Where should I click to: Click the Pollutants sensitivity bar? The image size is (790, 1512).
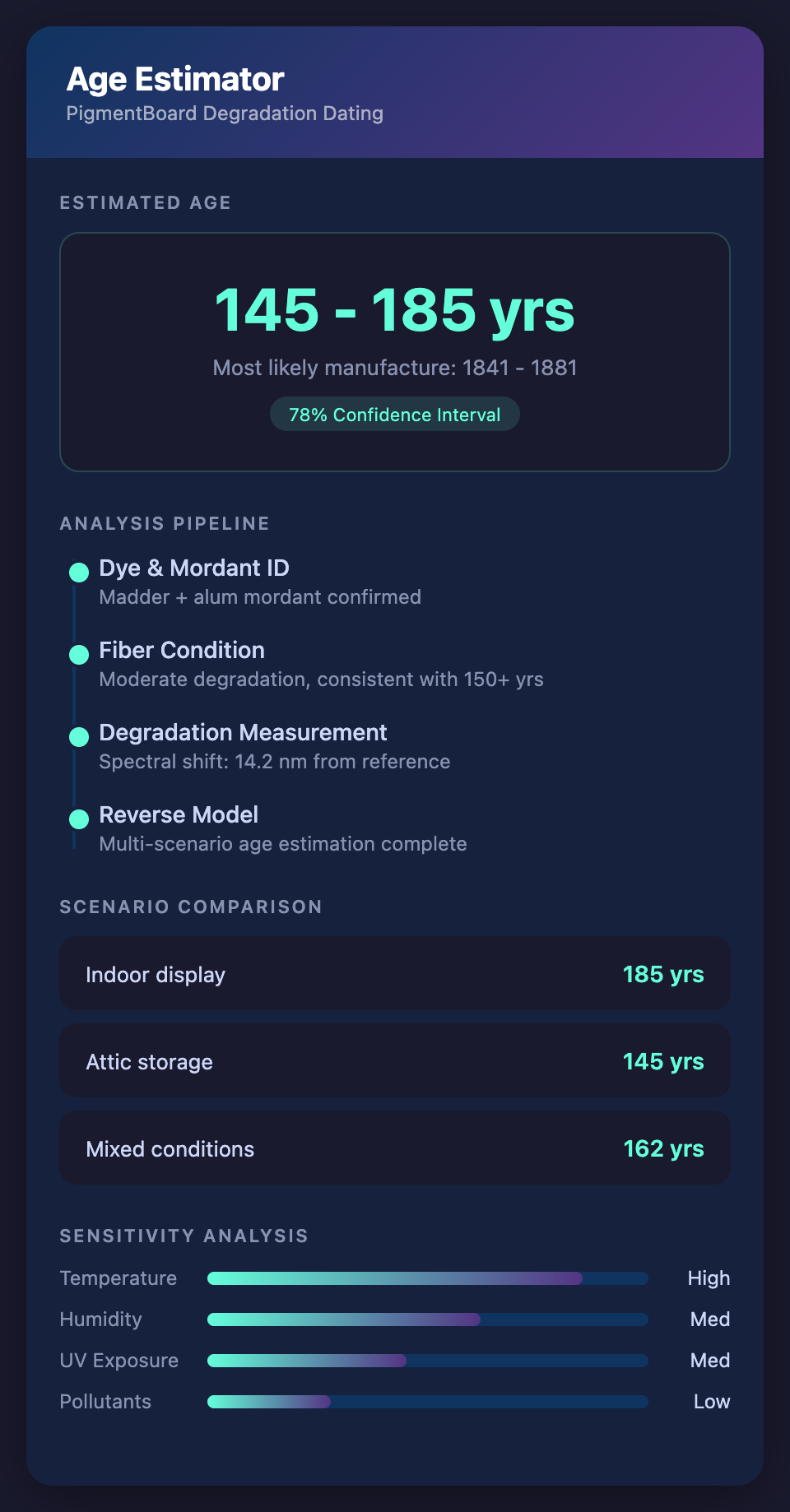(x=427, y=1402)
